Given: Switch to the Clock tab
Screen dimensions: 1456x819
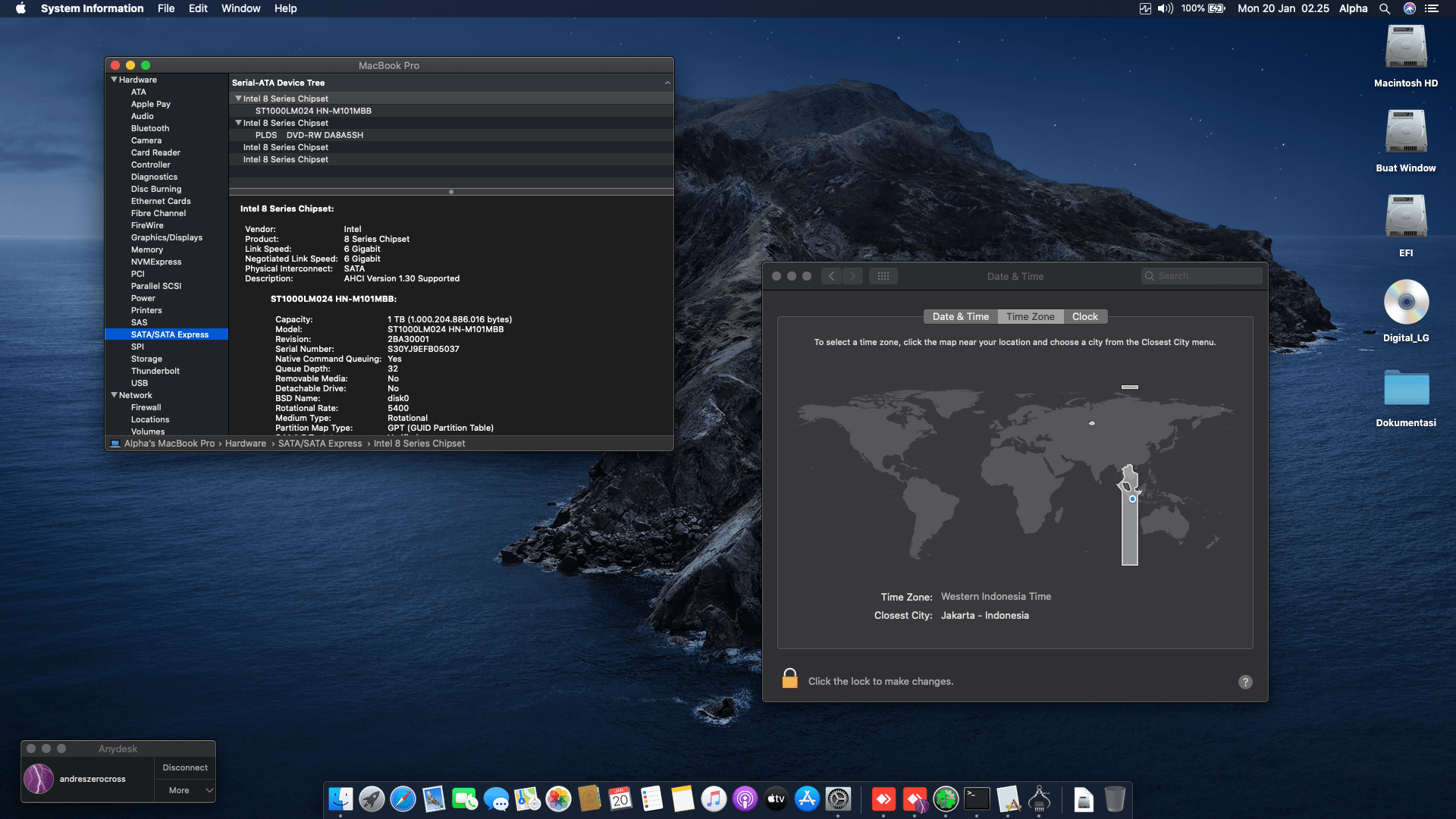Looking at the screenshot, I should [1084, 317].
